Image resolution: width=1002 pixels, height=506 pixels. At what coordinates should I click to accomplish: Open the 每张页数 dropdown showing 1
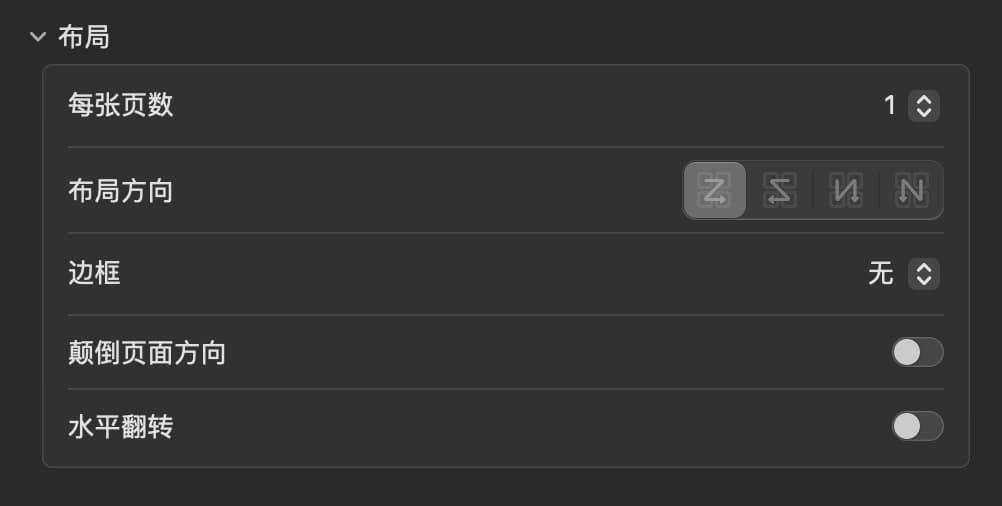click(910, 106)
